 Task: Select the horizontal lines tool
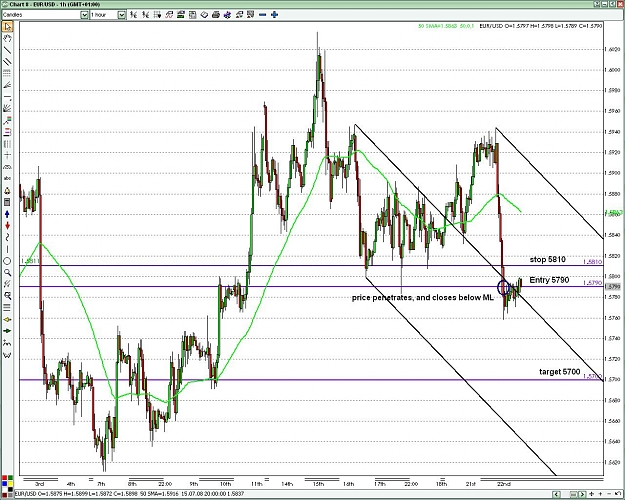(x=7, y=307)
